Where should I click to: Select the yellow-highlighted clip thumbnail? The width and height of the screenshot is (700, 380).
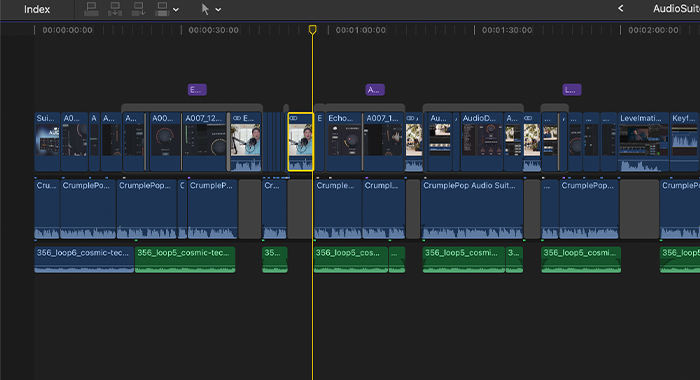tap(300, 142)
